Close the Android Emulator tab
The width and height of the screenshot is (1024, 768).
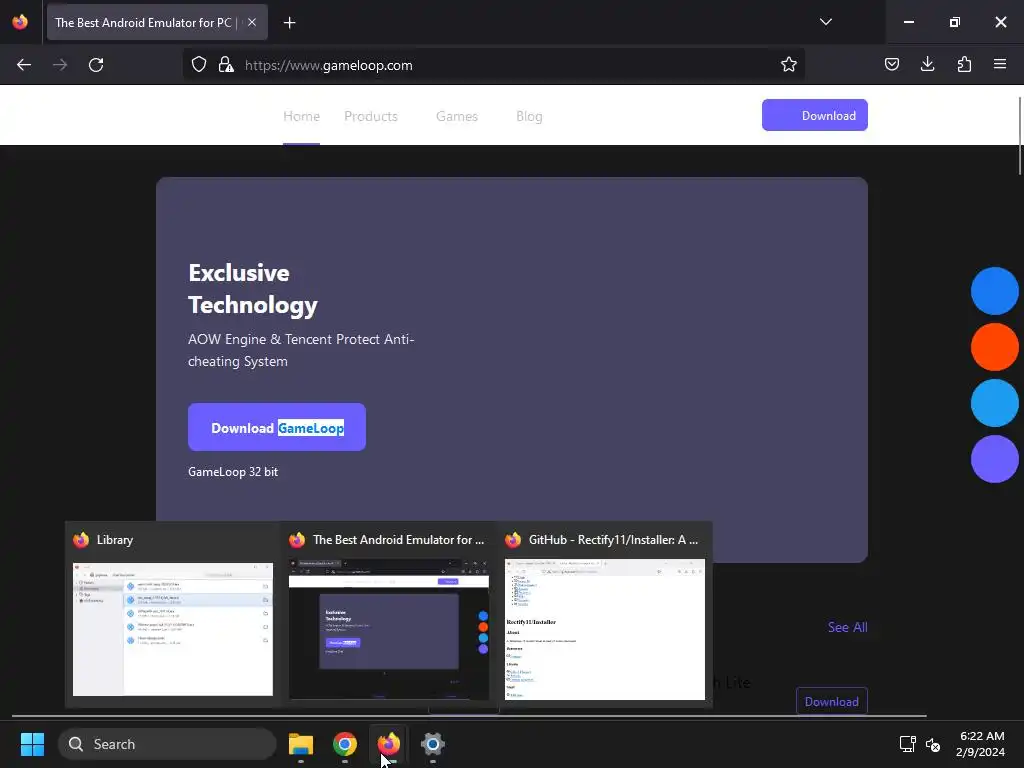click(252, 22)
